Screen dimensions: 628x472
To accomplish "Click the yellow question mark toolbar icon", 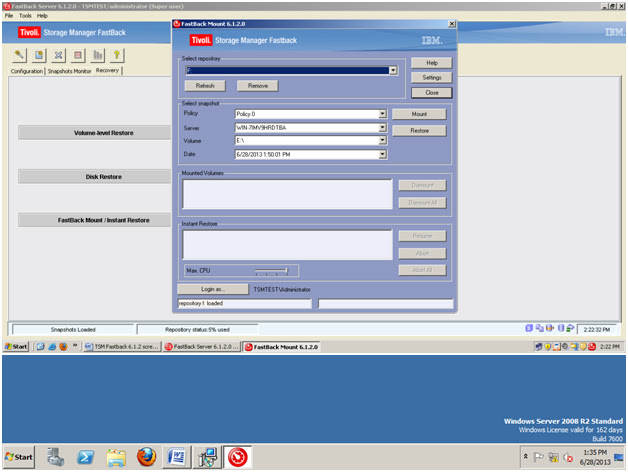I will click(x=117, y=55).
